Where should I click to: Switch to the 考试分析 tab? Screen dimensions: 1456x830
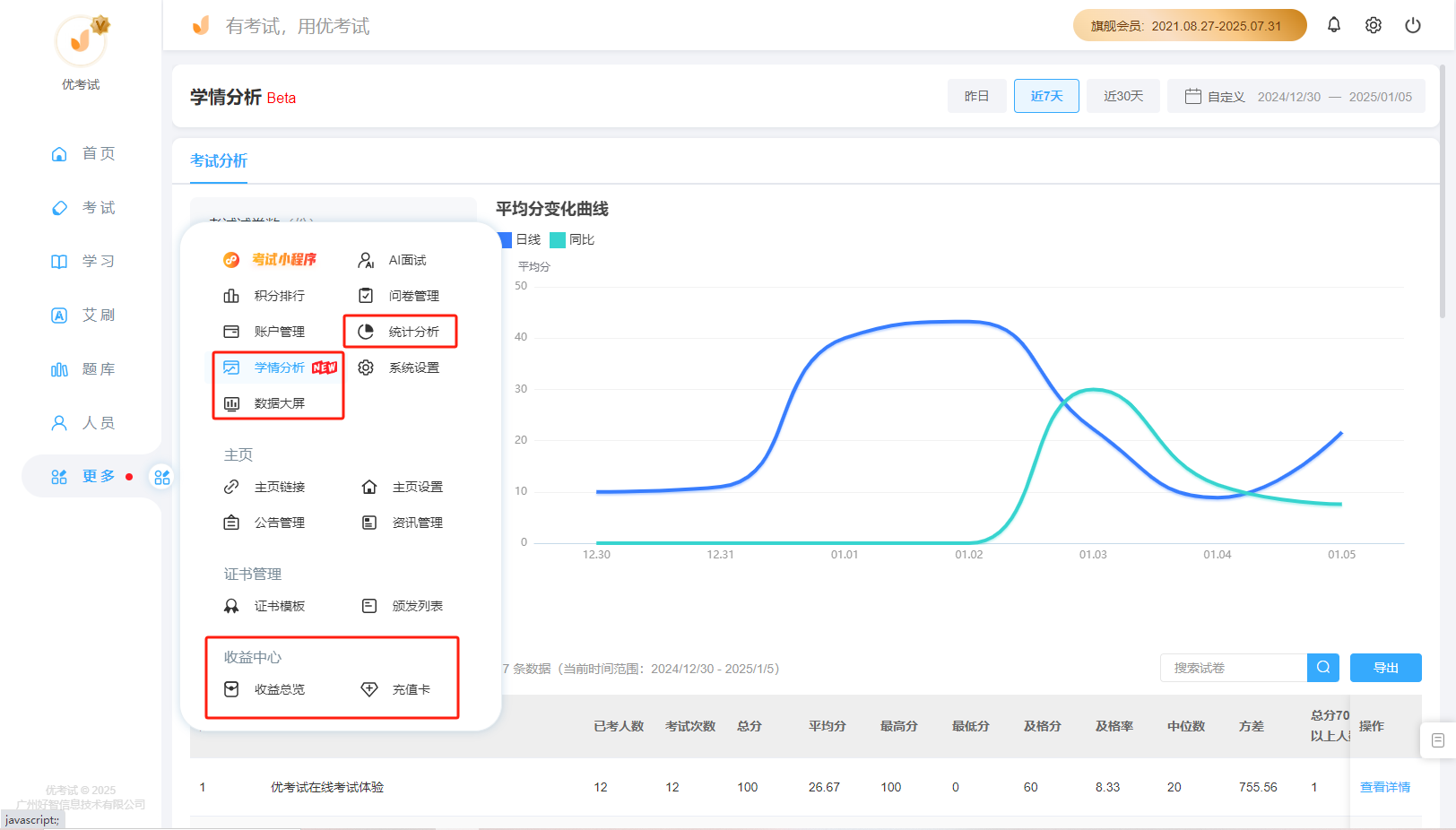tap(219, 161)
